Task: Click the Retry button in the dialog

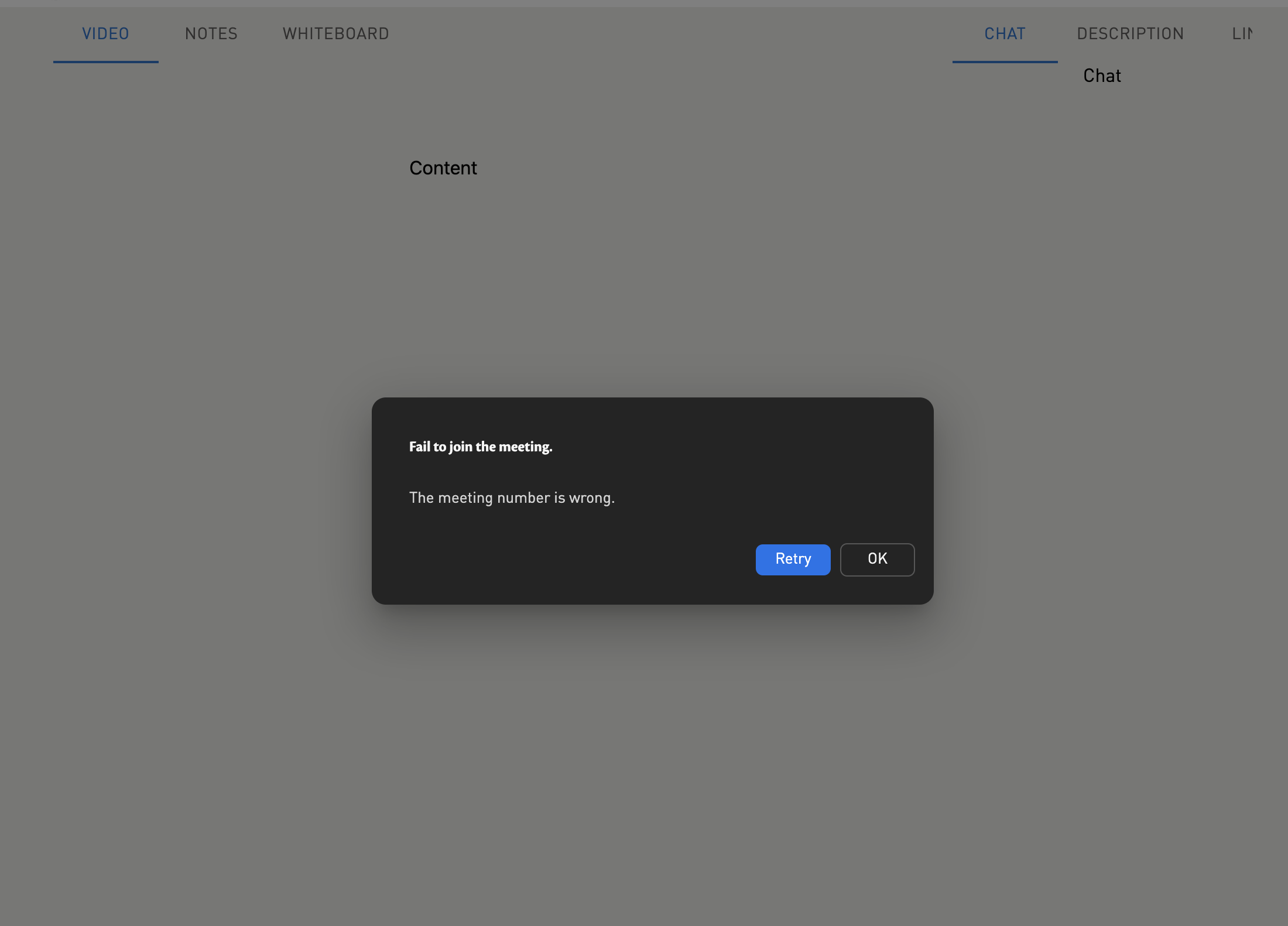Action: click(793, 560)
